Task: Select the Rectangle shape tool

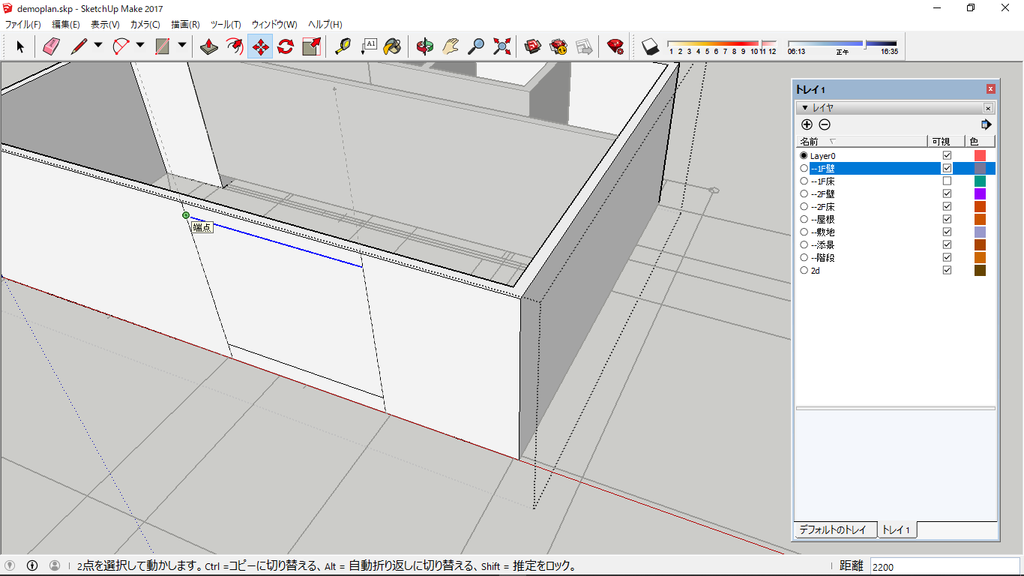Action: pyautogui.click(x=162, y=46)
